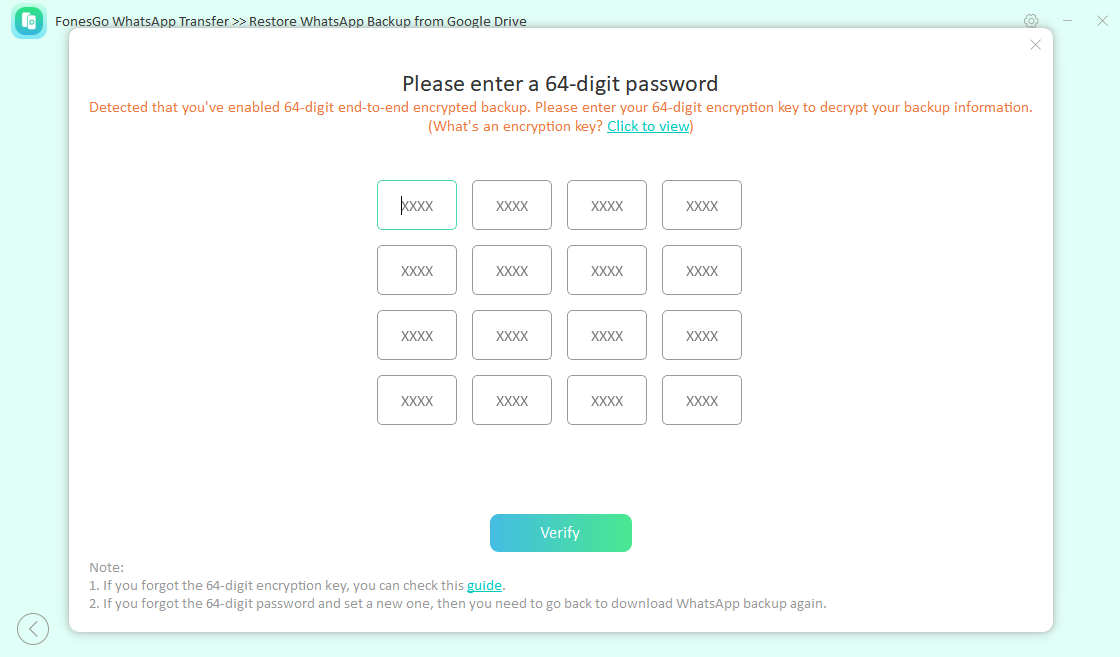Viewport: 1120px width, 657px height.
Task: Click the fourth password field in row one
Action: click(x=702, y=205)
